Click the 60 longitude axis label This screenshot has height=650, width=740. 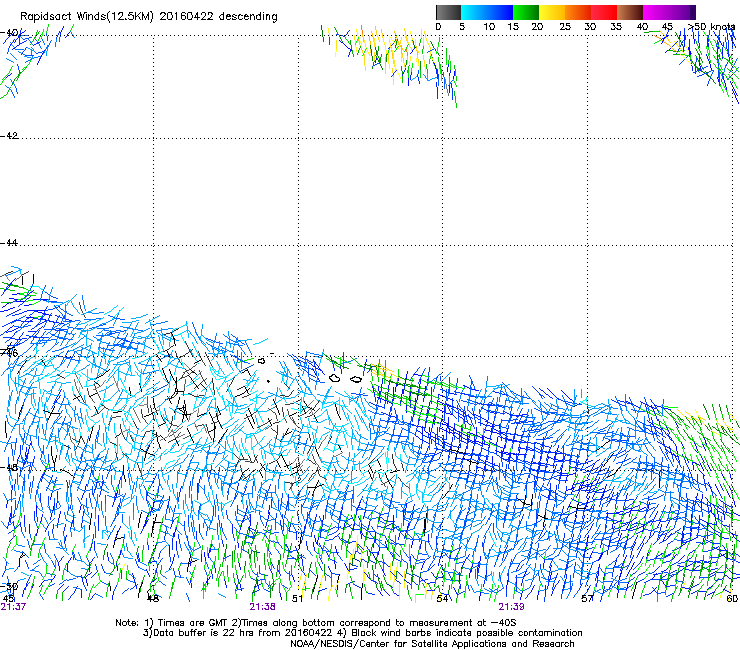pos(732,599)
